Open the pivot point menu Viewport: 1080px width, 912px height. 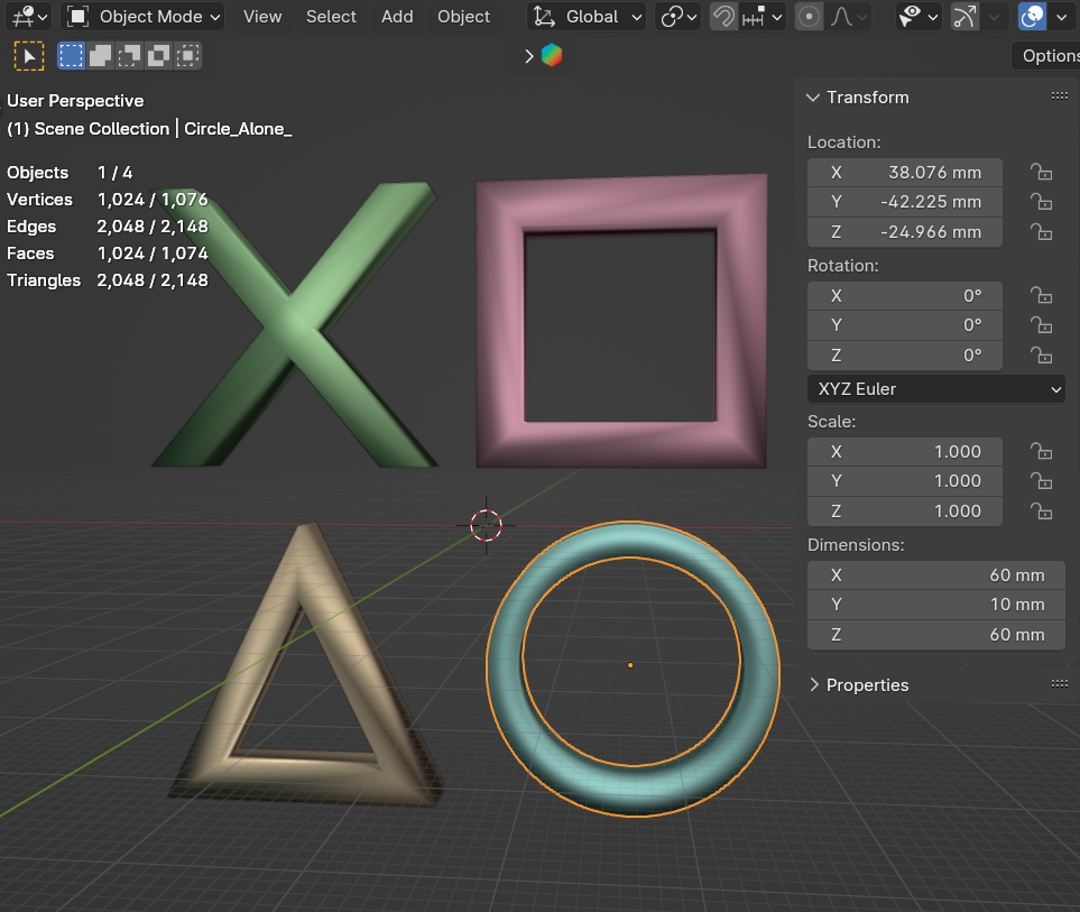[x=678, y=17]
